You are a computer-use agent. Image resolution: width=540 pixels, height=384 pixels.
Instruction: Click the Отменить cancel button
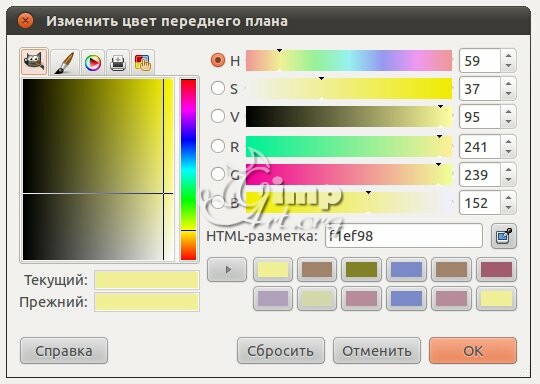click(x=377, y=351)
